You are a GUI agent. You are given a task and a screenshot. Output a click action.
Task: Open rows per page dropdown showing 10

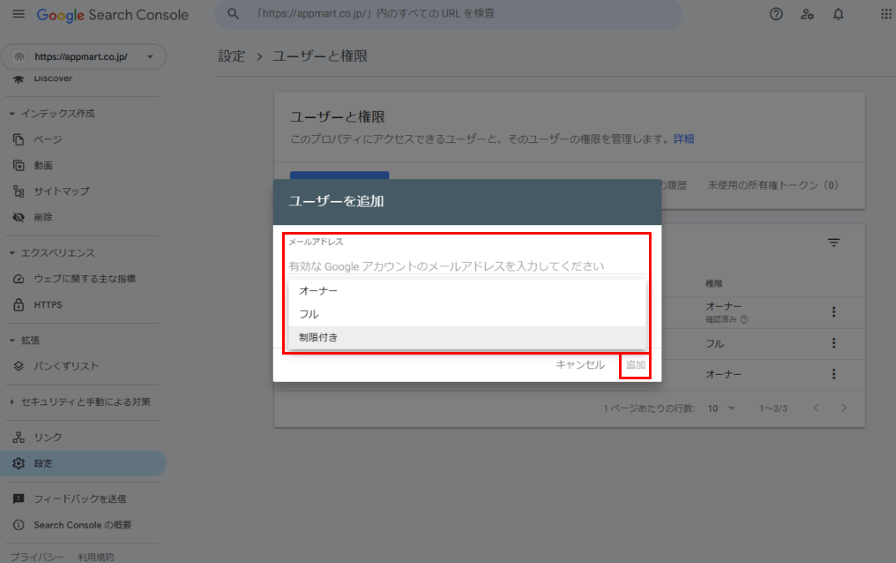pyautogui.click(x=721, y=408)
